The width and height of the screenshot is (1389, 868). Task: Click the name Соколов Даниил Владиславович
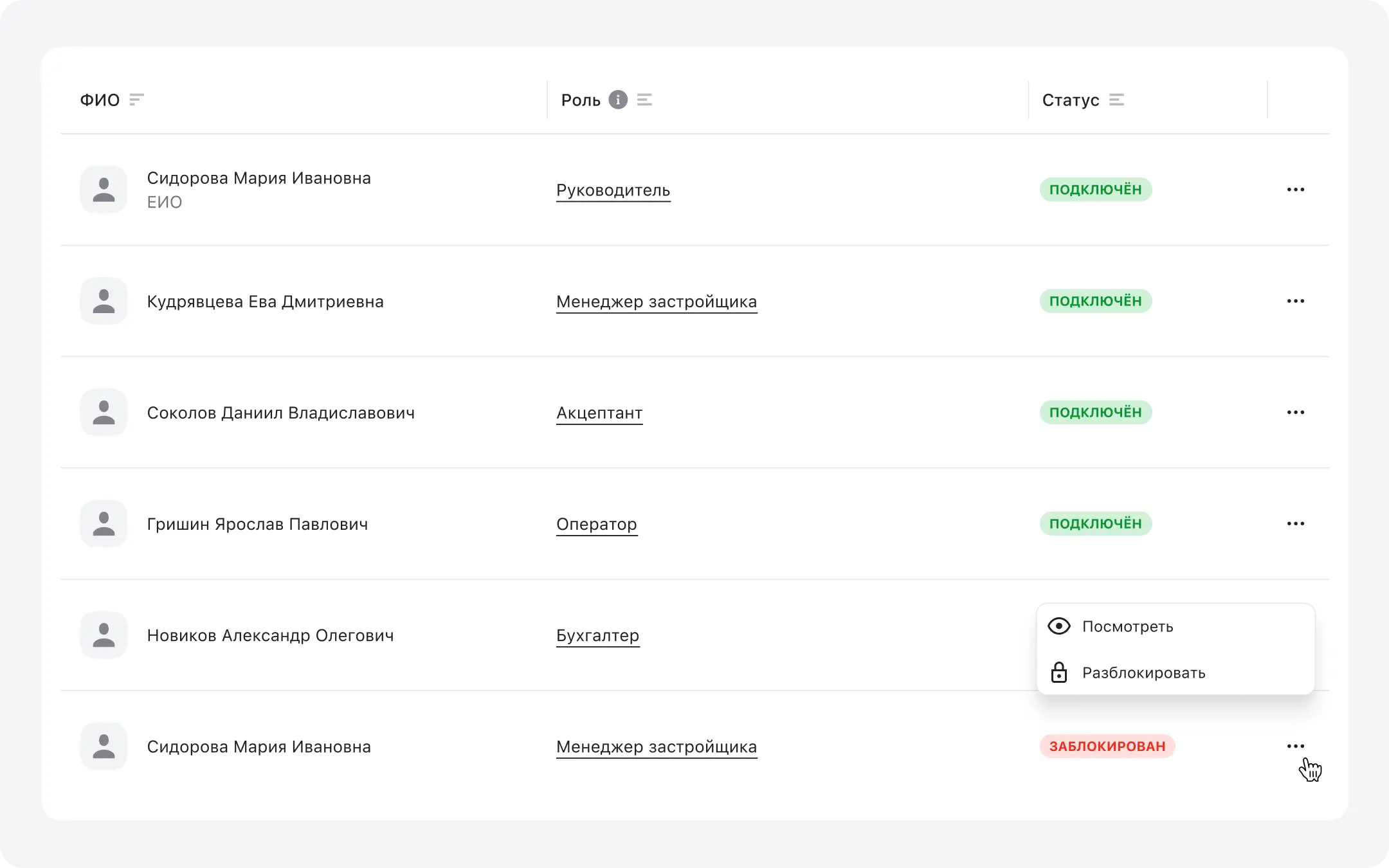[280, 413]
